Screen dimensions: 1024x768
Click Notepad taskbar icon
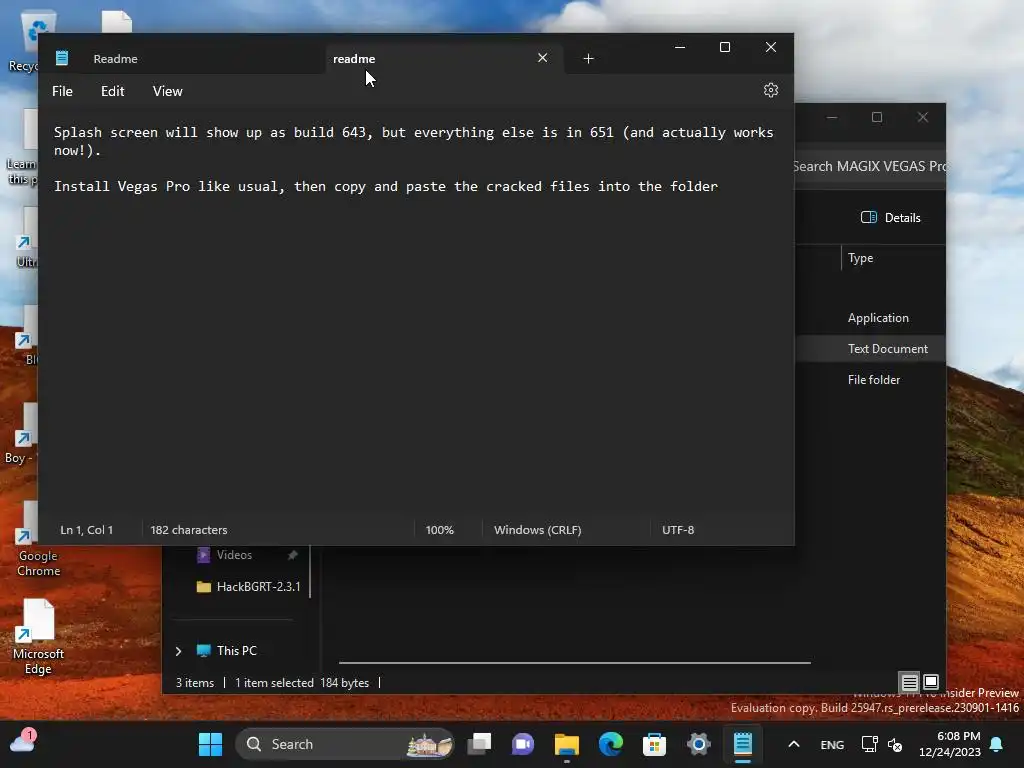(743, 744)
